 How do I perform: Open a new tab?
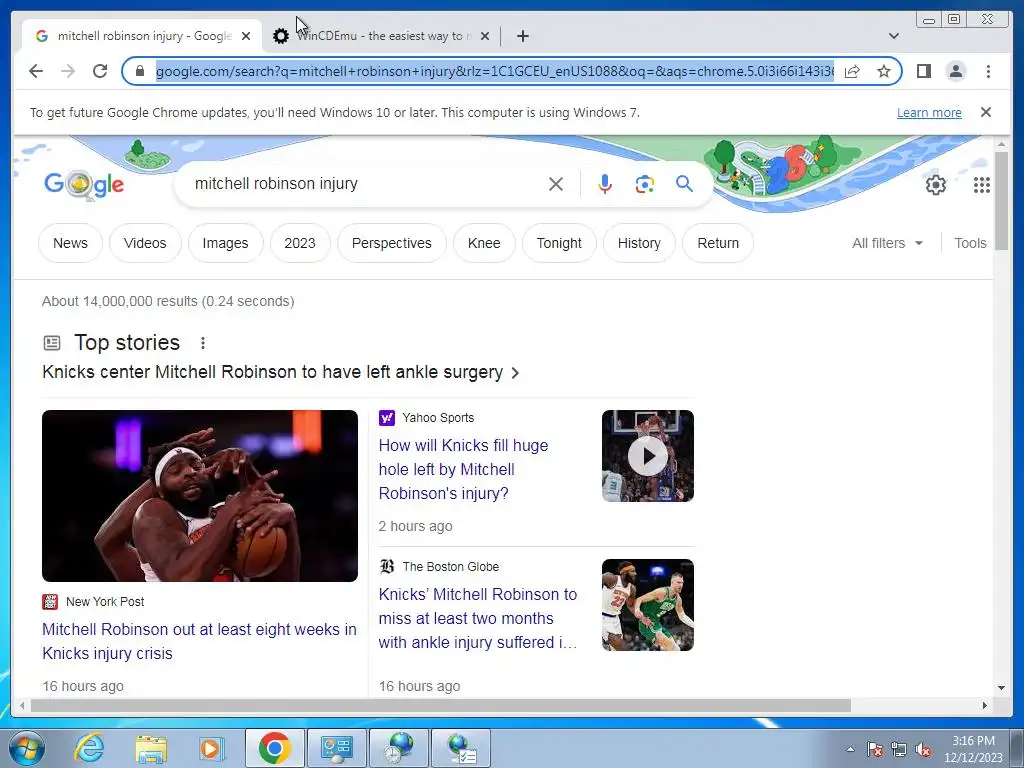522,36
